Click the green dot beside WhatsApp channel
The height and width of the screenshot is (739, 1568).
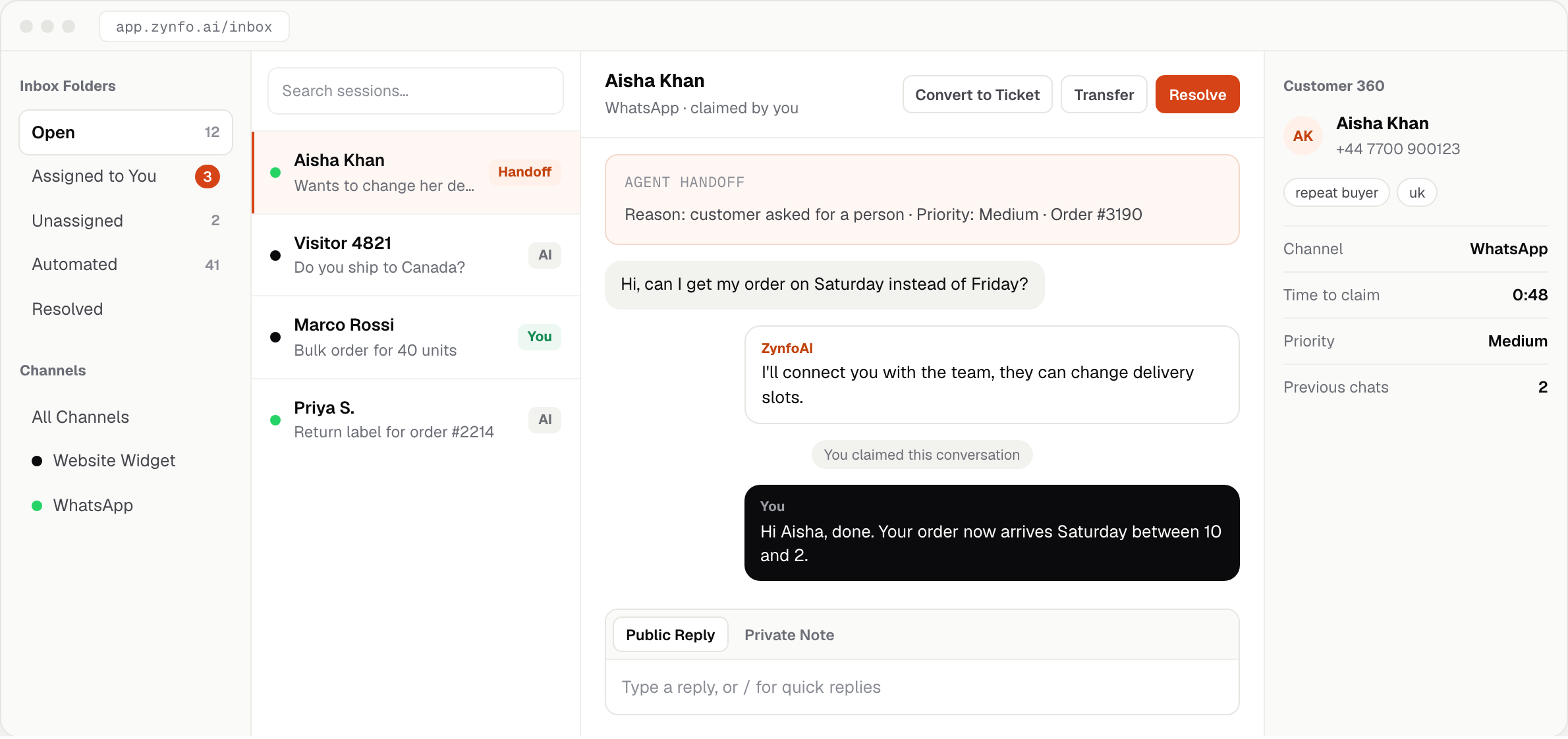37,506
